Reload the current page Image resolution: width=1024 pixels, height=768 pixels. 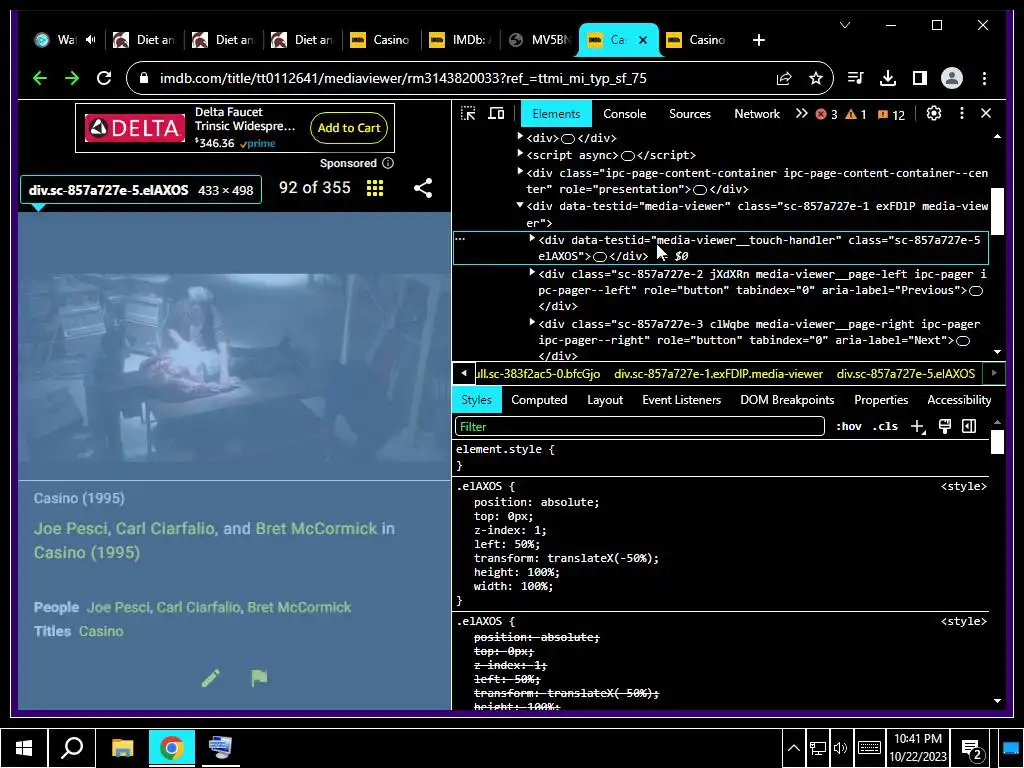coord(104,78)
